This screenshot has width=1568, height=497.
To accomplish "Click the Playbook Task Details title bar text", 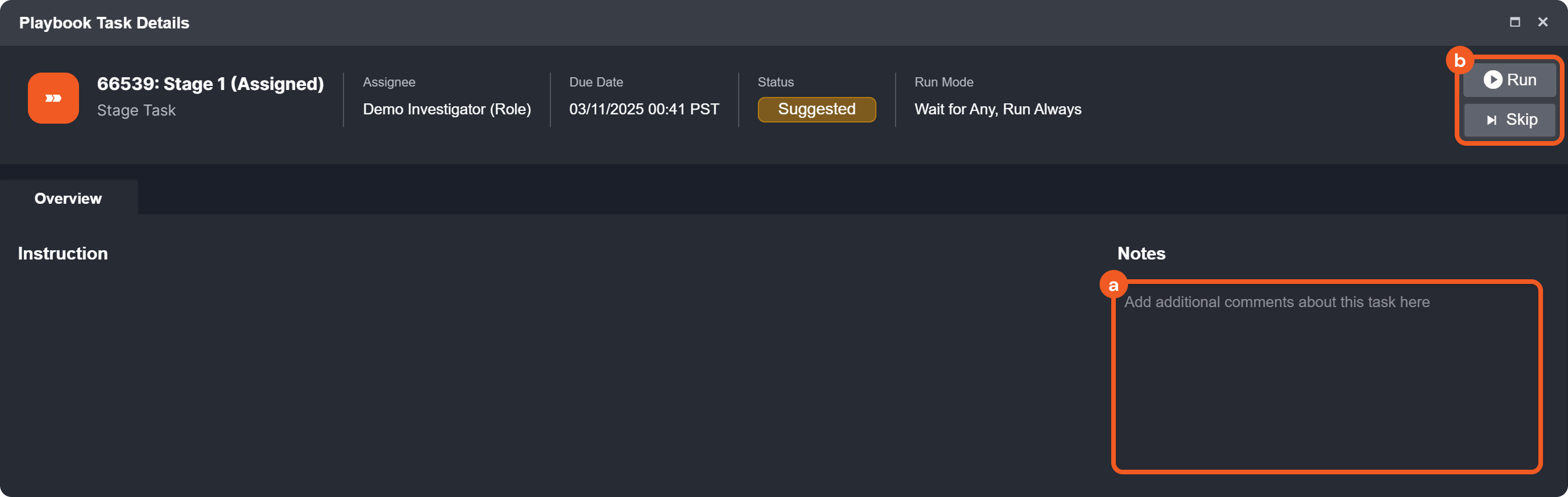I will pos(104,23).
